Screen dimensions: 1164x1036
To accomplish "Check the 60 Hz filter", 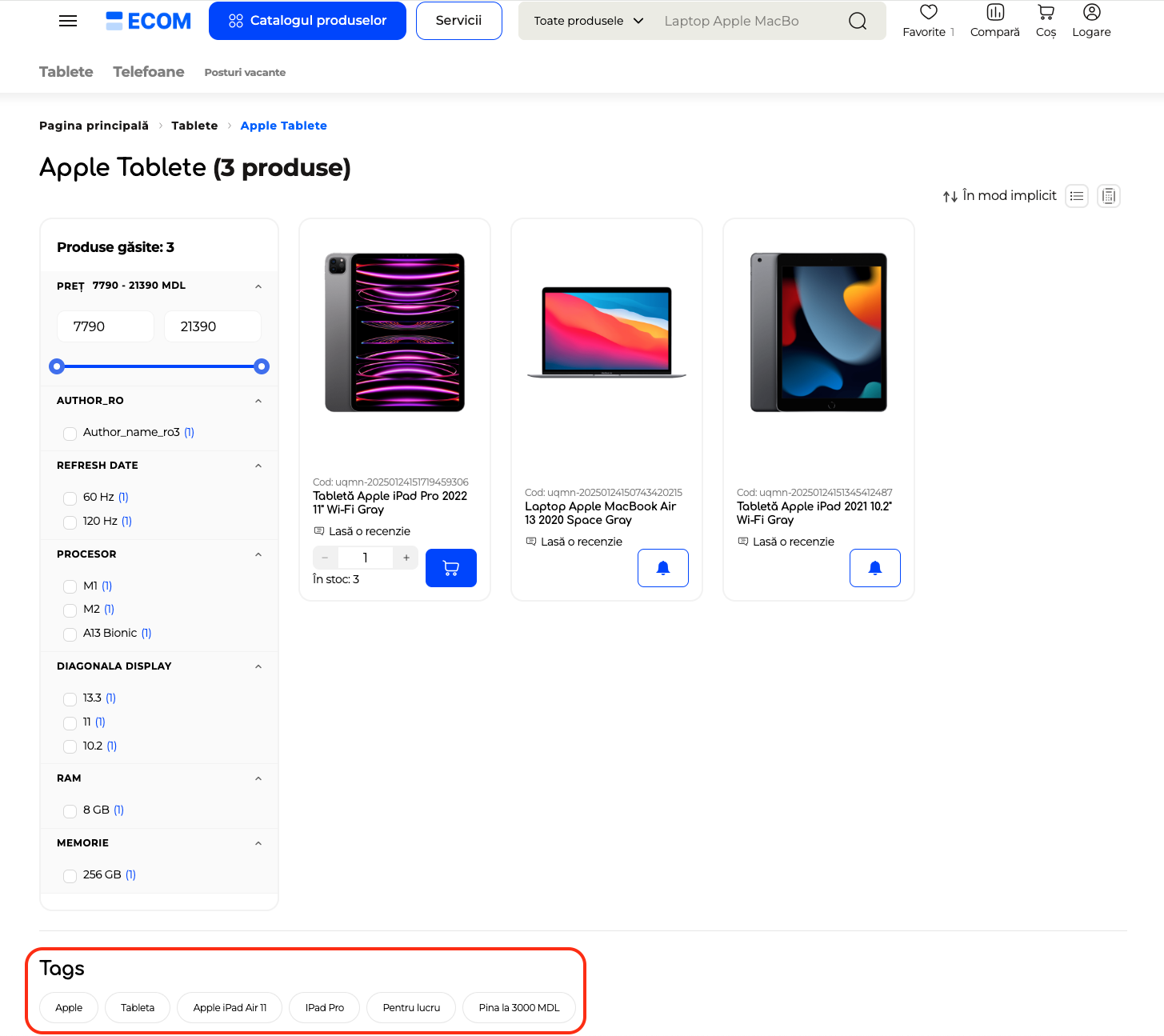I will tap(70, 498).
